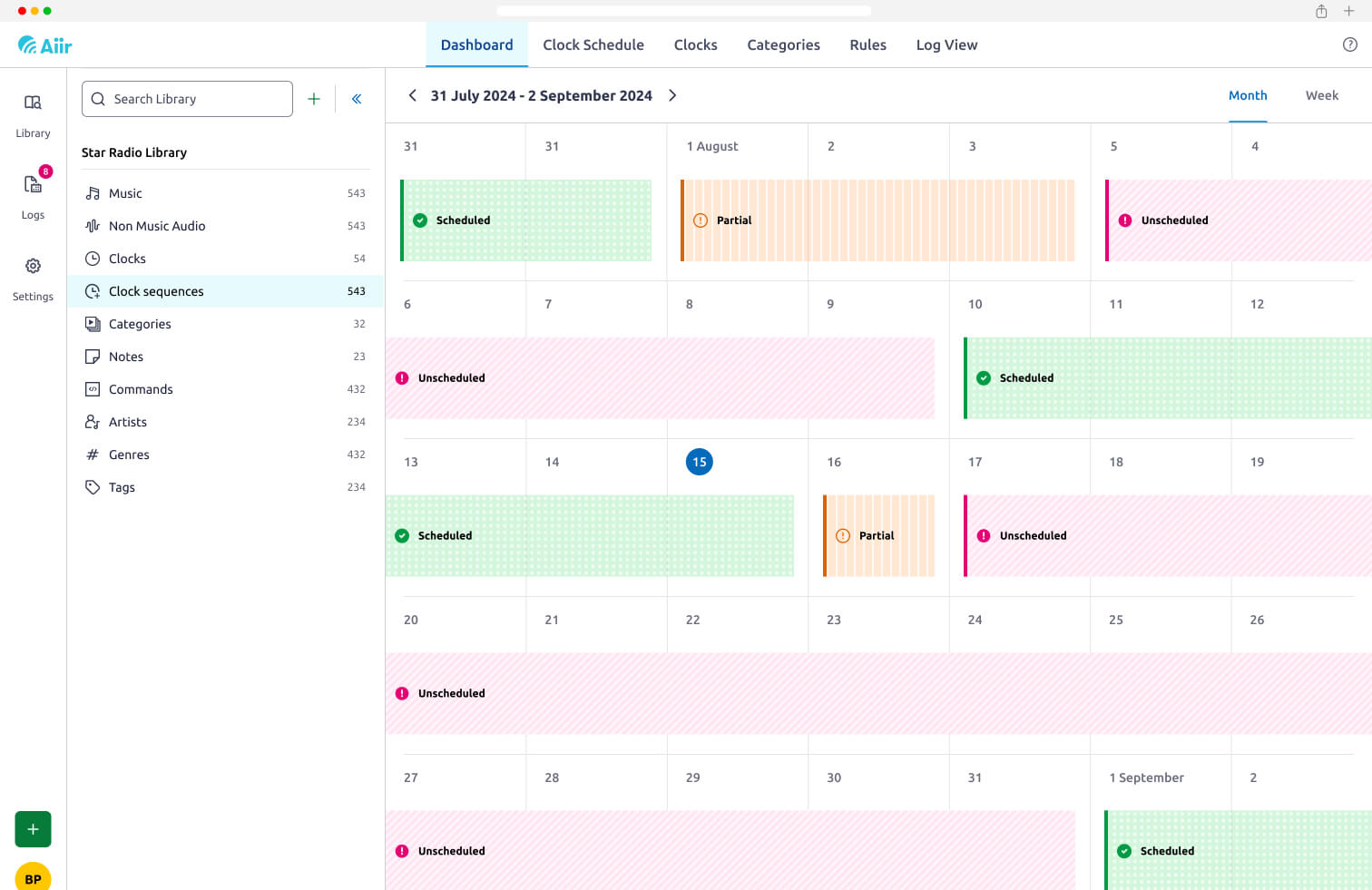Click the Aiir logo

coord(44,44)
